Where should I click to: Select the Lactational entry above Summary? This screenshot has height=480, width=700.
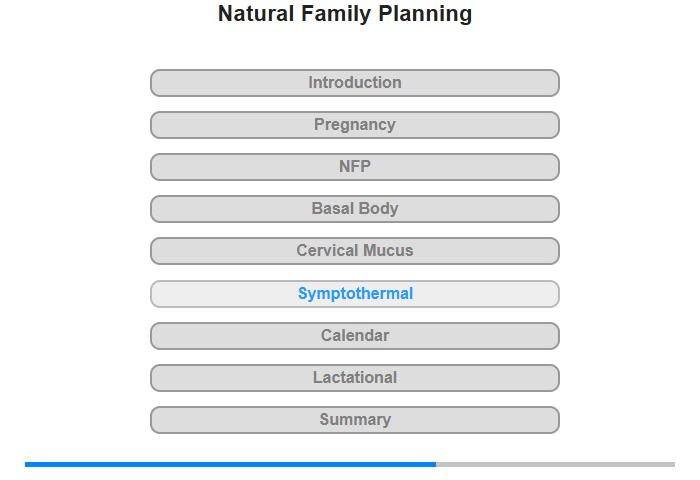(355, 378)
